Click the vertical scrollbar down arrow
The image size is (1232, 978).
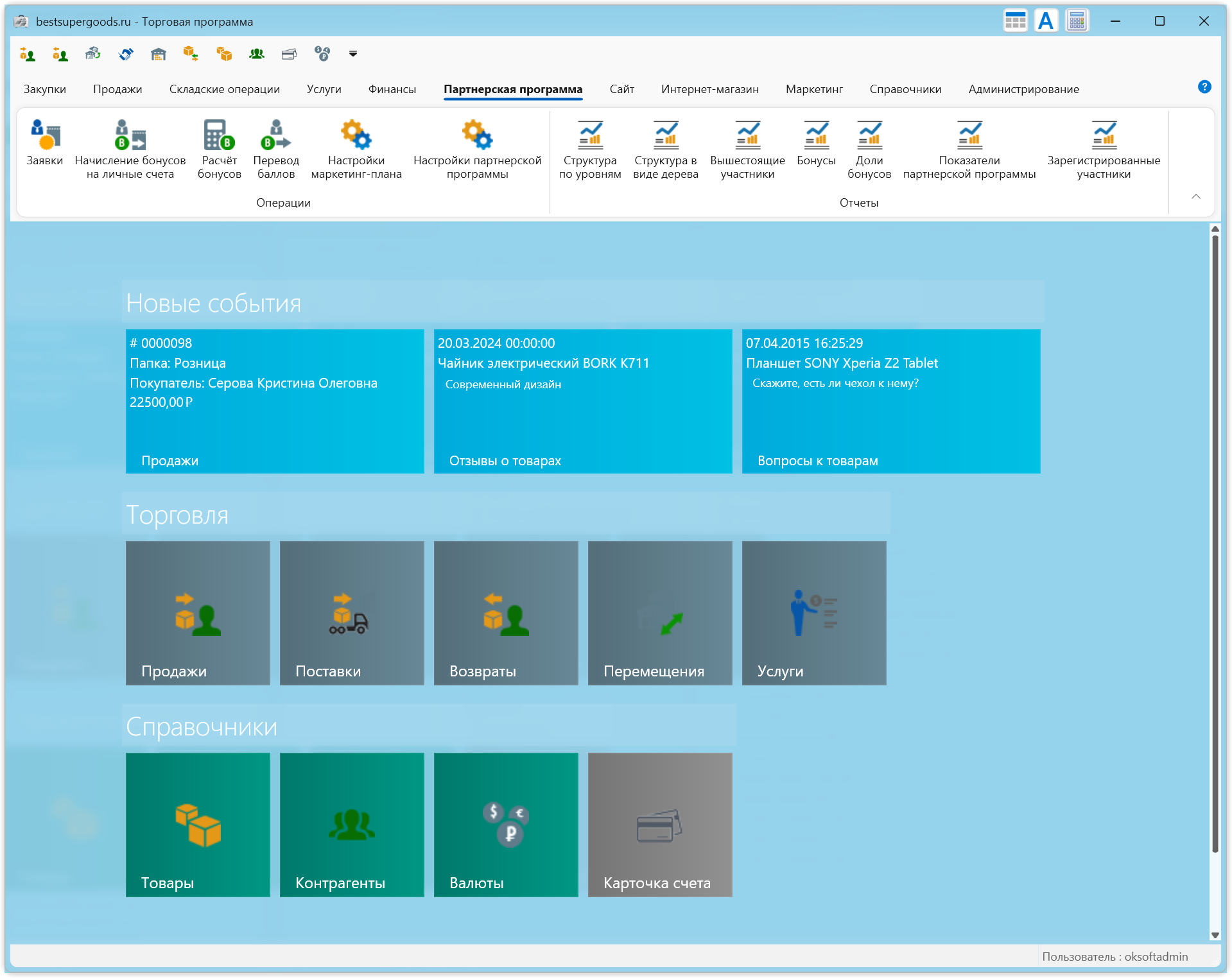point(1215,935)
